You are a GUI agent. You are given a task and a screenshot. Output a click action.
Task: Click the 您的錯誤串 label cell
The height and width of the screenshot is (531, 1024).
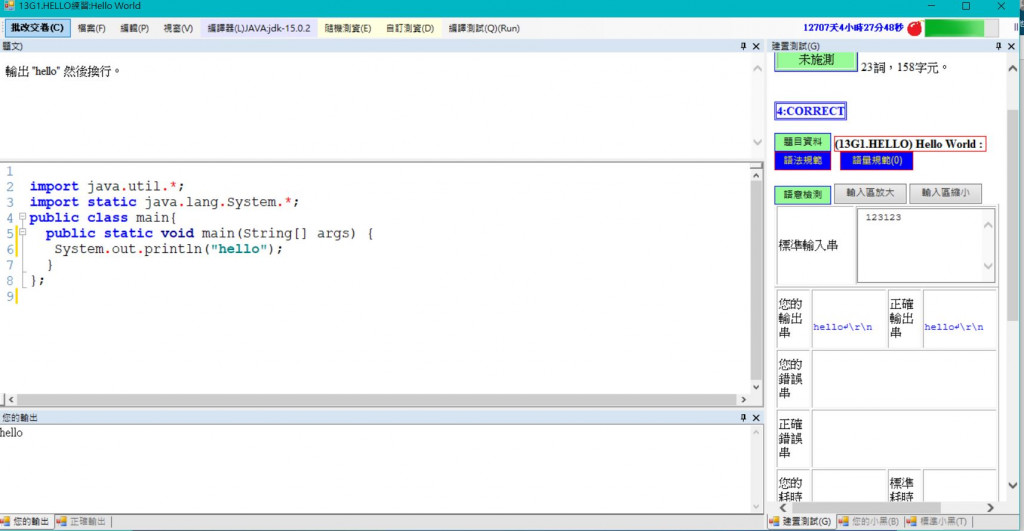pos(793,379)
